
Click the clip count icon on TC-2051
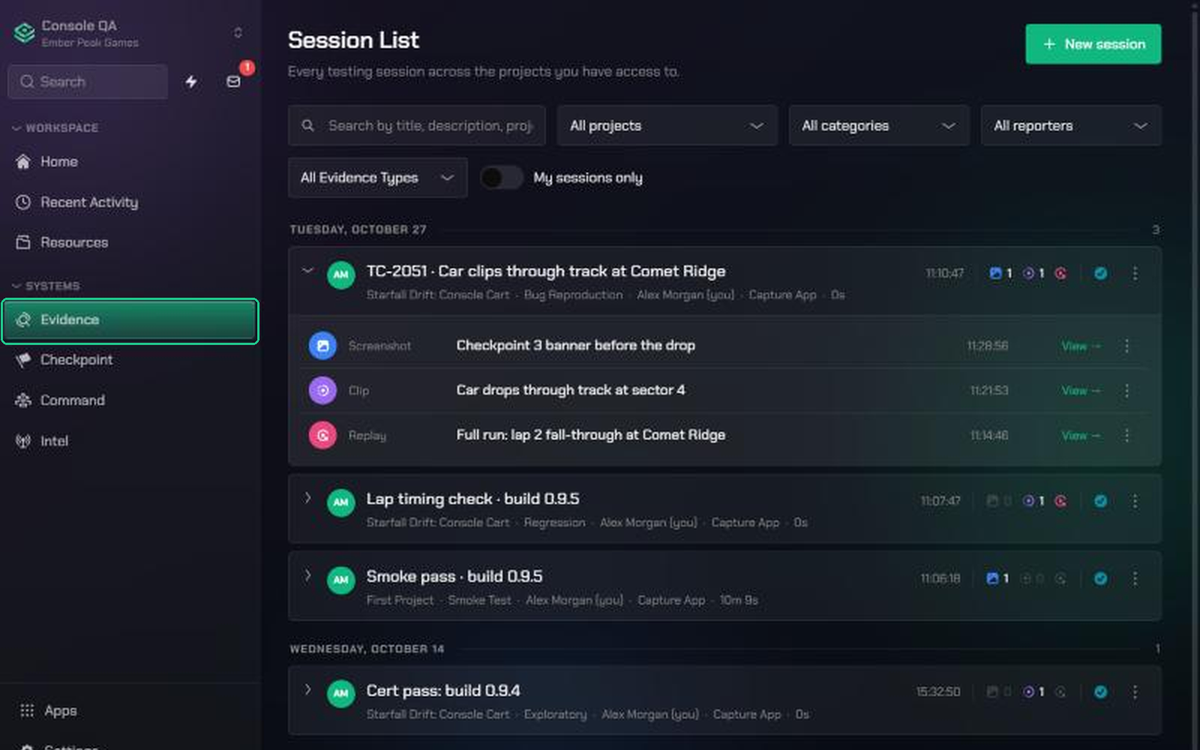[1027, 273]
